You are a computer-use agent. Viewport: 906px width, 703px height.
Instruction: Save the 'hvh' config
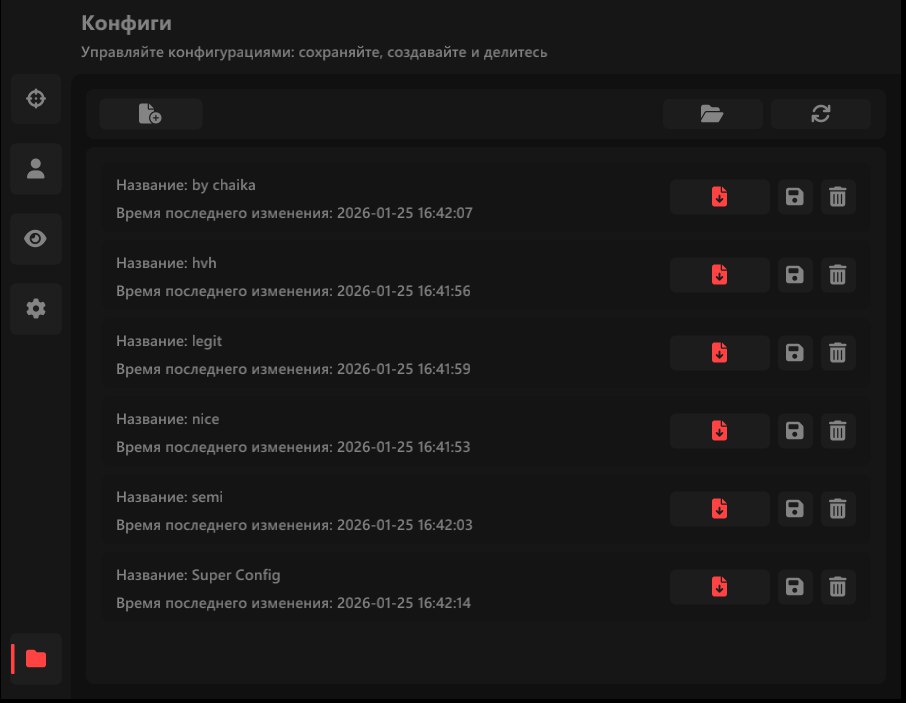tap(795, 274)
